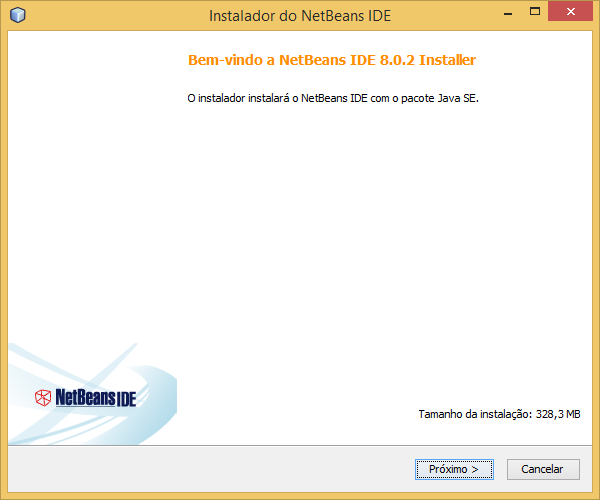Image resolution: width=600 pixels, height=500 pixels.
Task: Click the Próximo > button
Action: tap(454, 469)
